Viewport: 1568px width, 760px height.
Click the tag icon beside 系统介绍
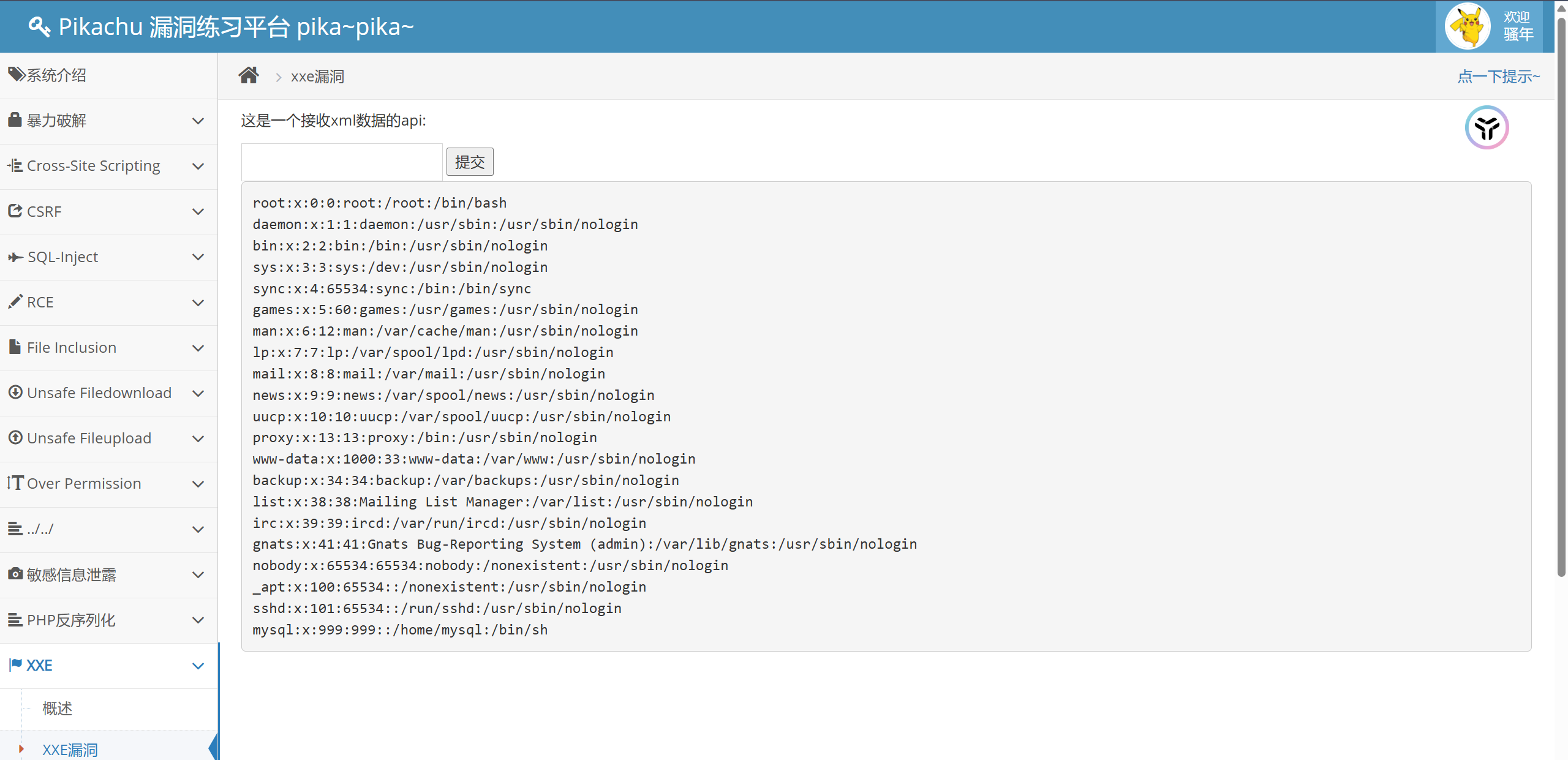(x=16, y=75)
